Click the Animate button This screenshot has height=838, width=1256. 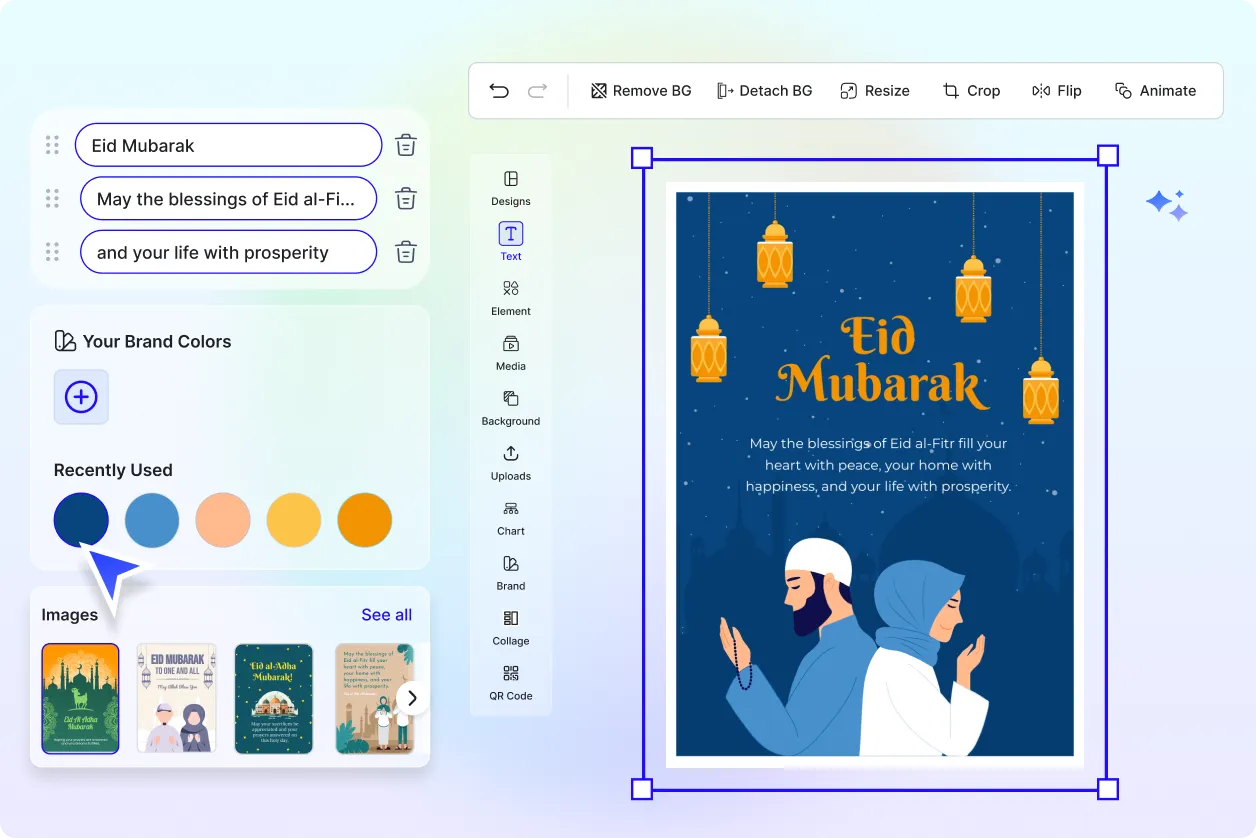[x=1156, y=90]
